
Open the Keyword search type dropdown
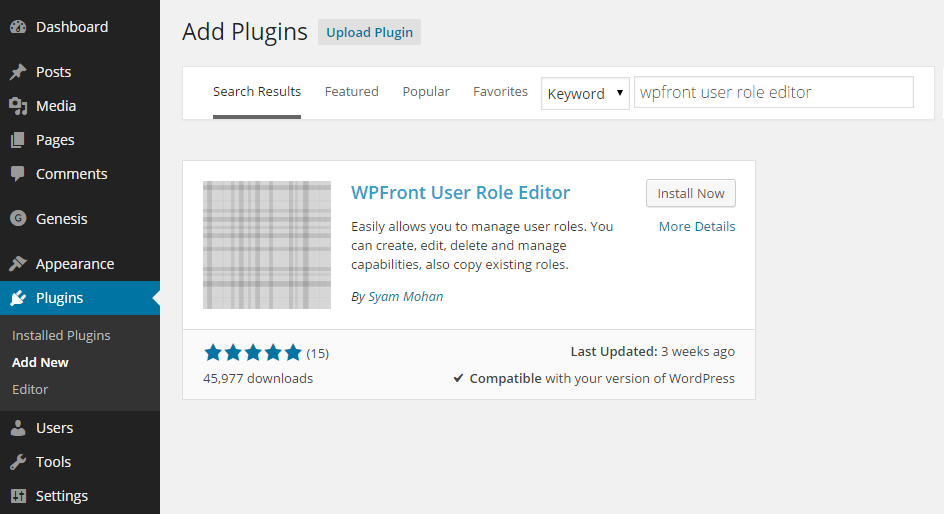(585, 93)
